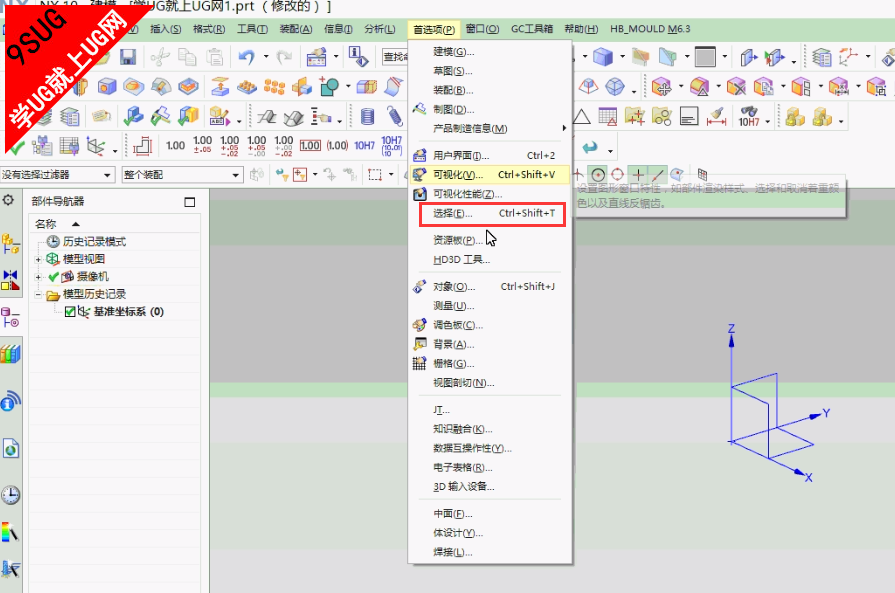Click the 查找 command search field
Image resolution: width=895 pixels, height=593 pixels.
pos(395,57)
